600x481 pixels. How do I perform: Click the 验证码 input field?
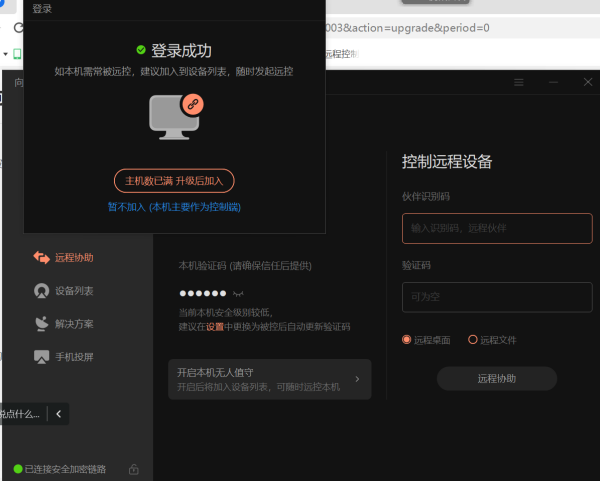click(x=496, y=297)
